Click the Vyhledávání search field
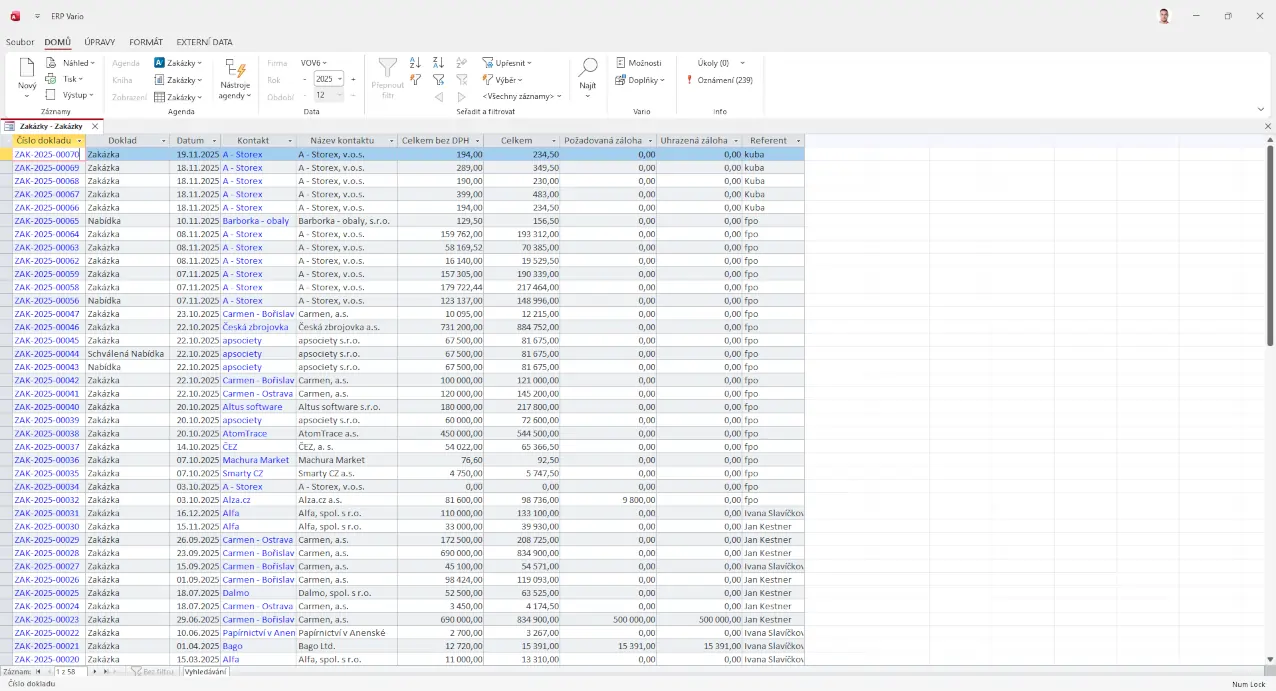Viewport: 1276px width, 691px height. coord(205,672)
